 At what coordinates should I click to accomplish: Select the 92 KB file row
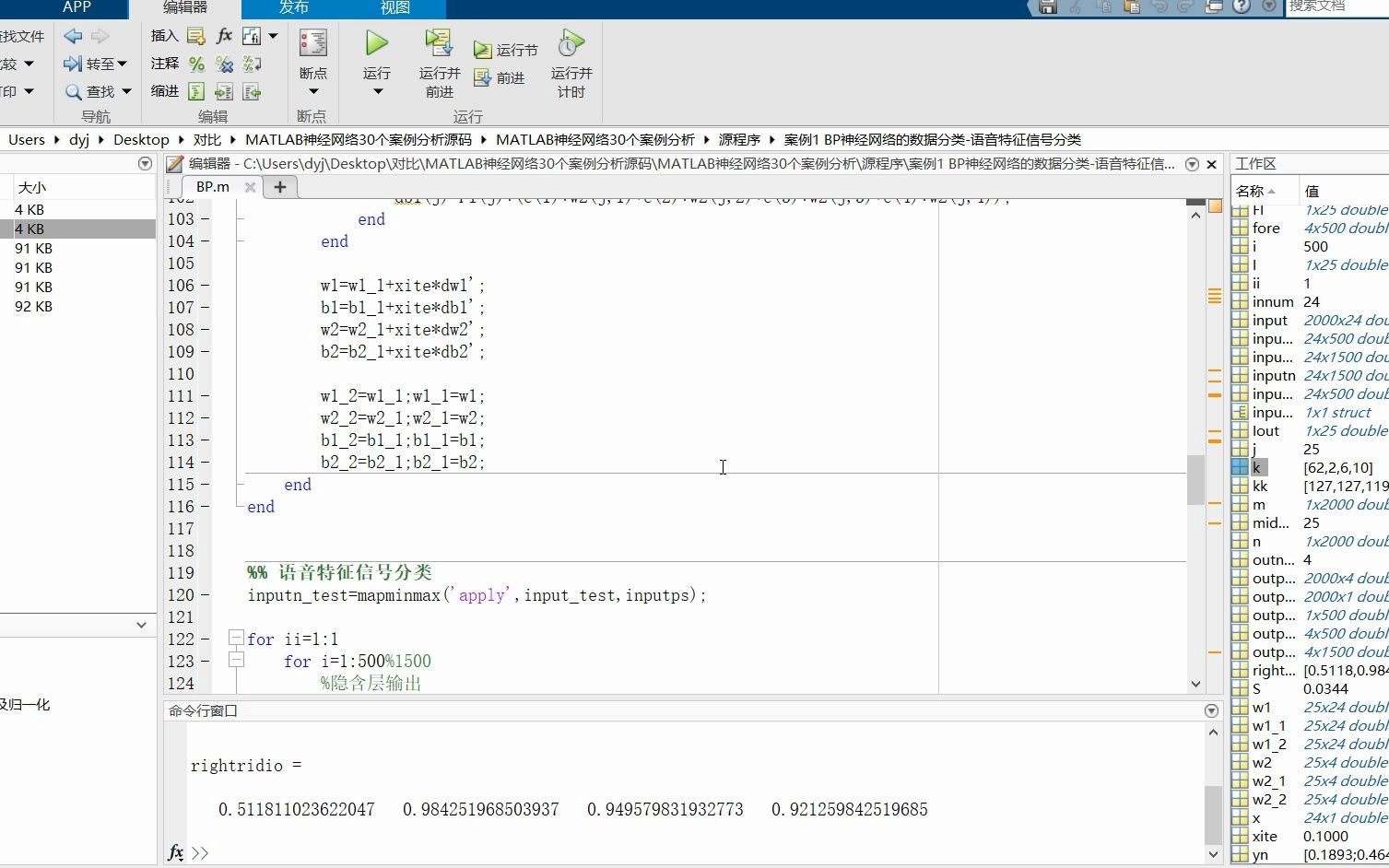point(77,306)
